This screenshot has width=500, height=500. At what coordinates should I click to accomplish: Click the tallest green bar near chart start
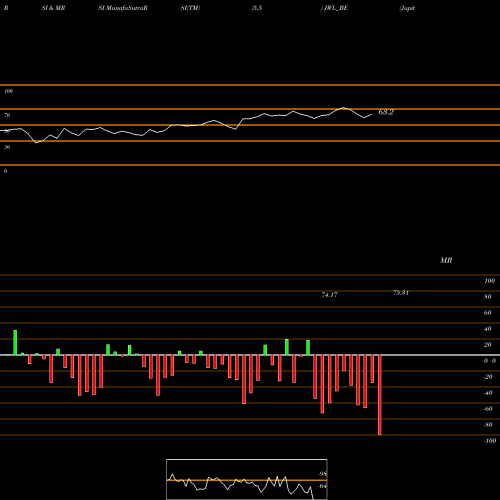[15, 343]
